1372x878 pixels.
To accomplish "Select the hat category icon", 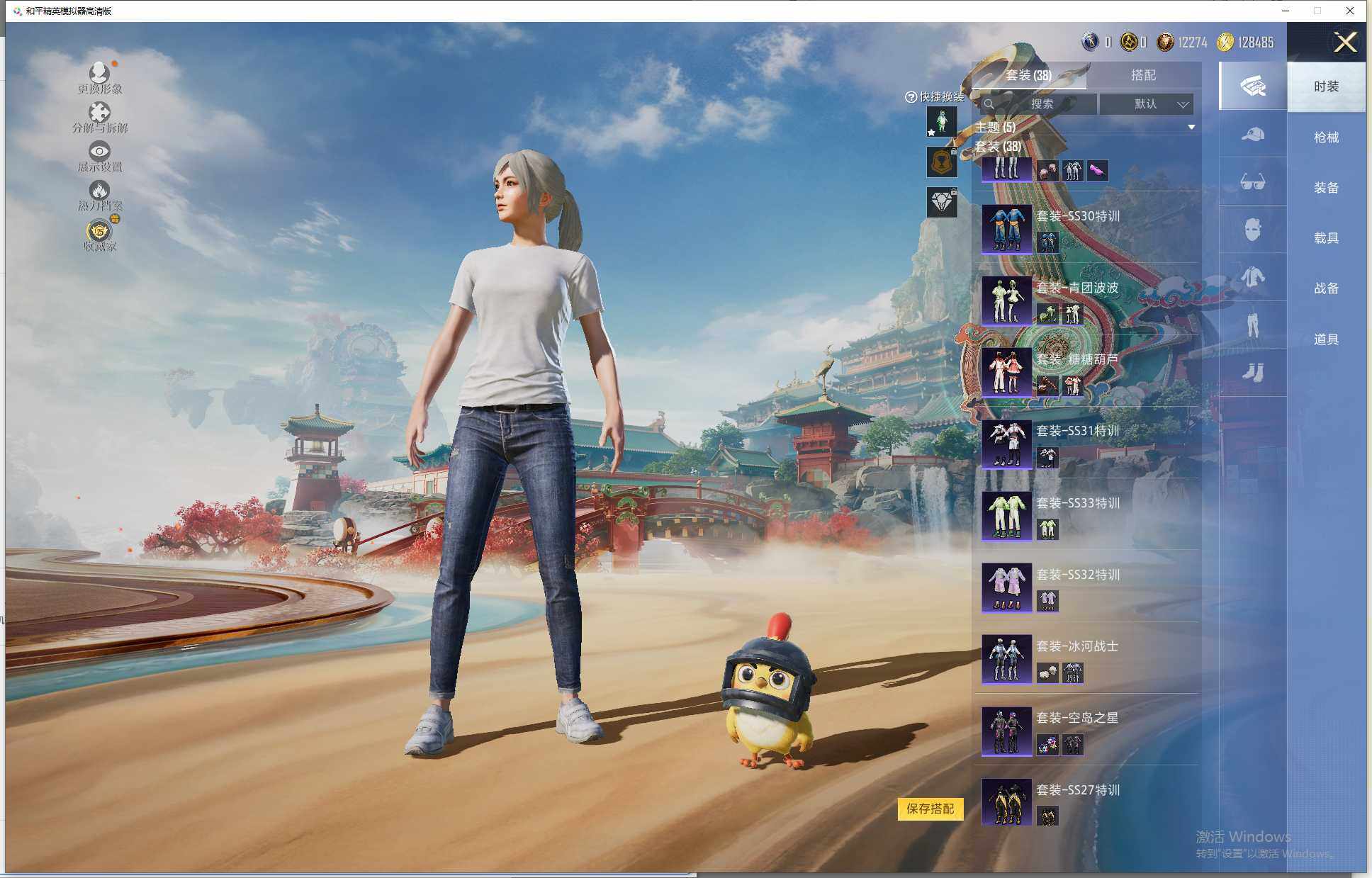I will 1252,134.
